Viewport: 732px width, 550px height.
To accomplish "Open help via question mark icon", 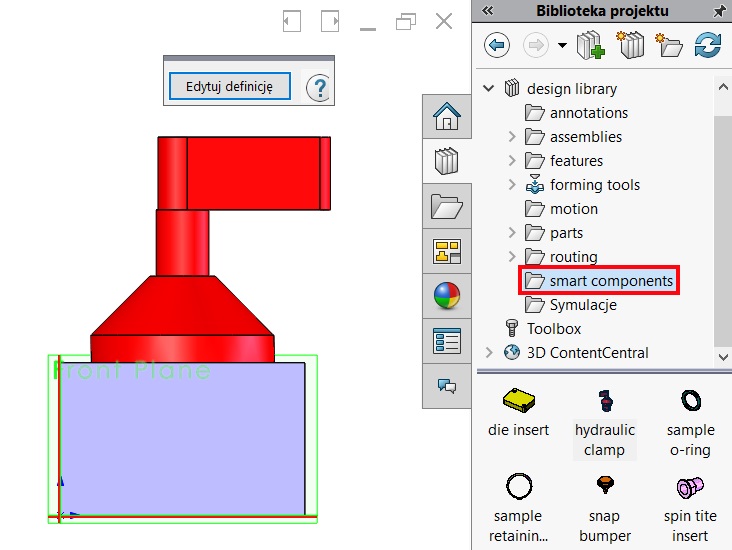I will (319, 87).
